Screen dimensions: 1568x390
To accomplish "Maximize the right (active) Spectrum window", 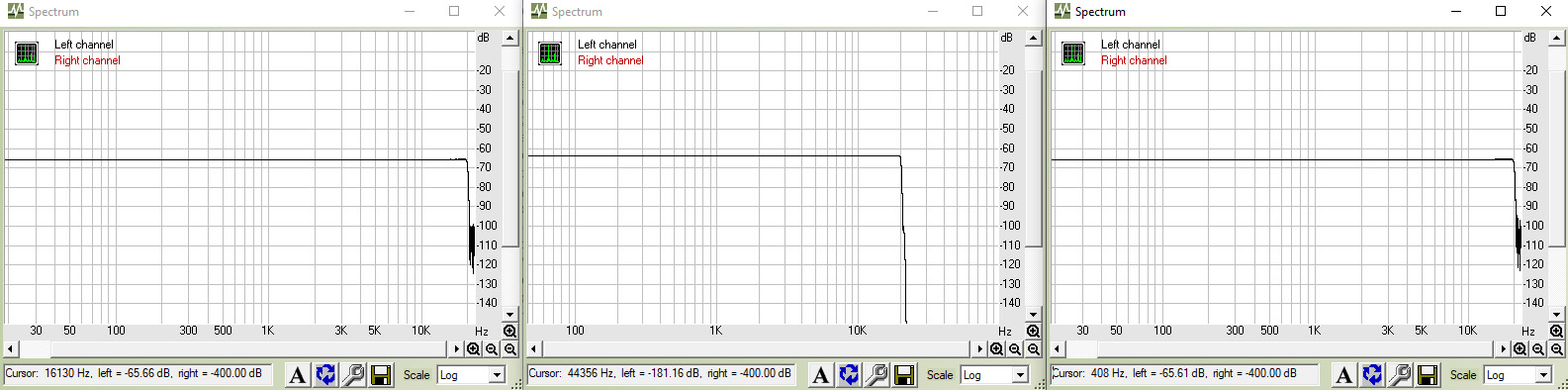I will tap(1501, 11).
